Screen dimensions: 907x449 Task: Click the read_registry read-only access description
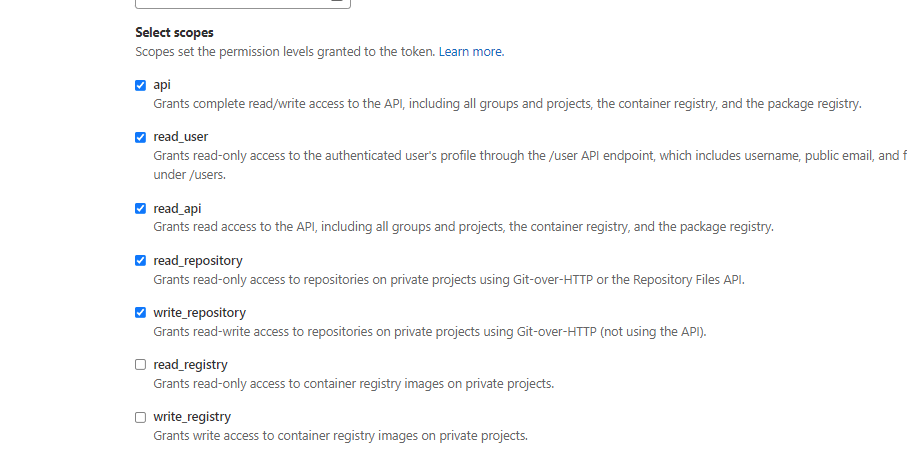click(x=353, y=383)
